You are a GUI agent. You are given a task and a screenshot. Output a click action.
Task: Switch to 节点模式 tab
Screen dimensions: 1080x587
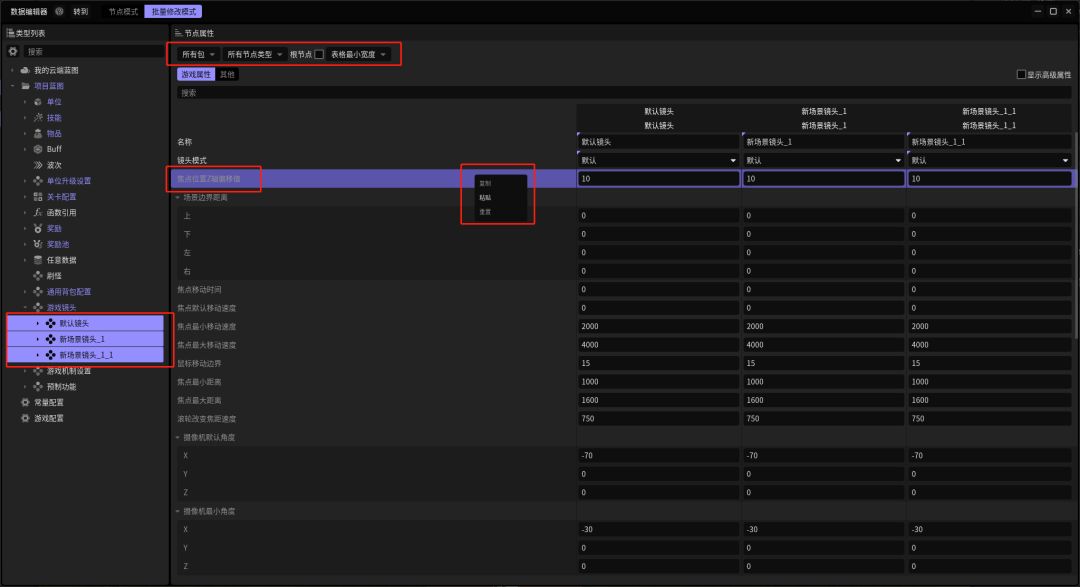123,12
